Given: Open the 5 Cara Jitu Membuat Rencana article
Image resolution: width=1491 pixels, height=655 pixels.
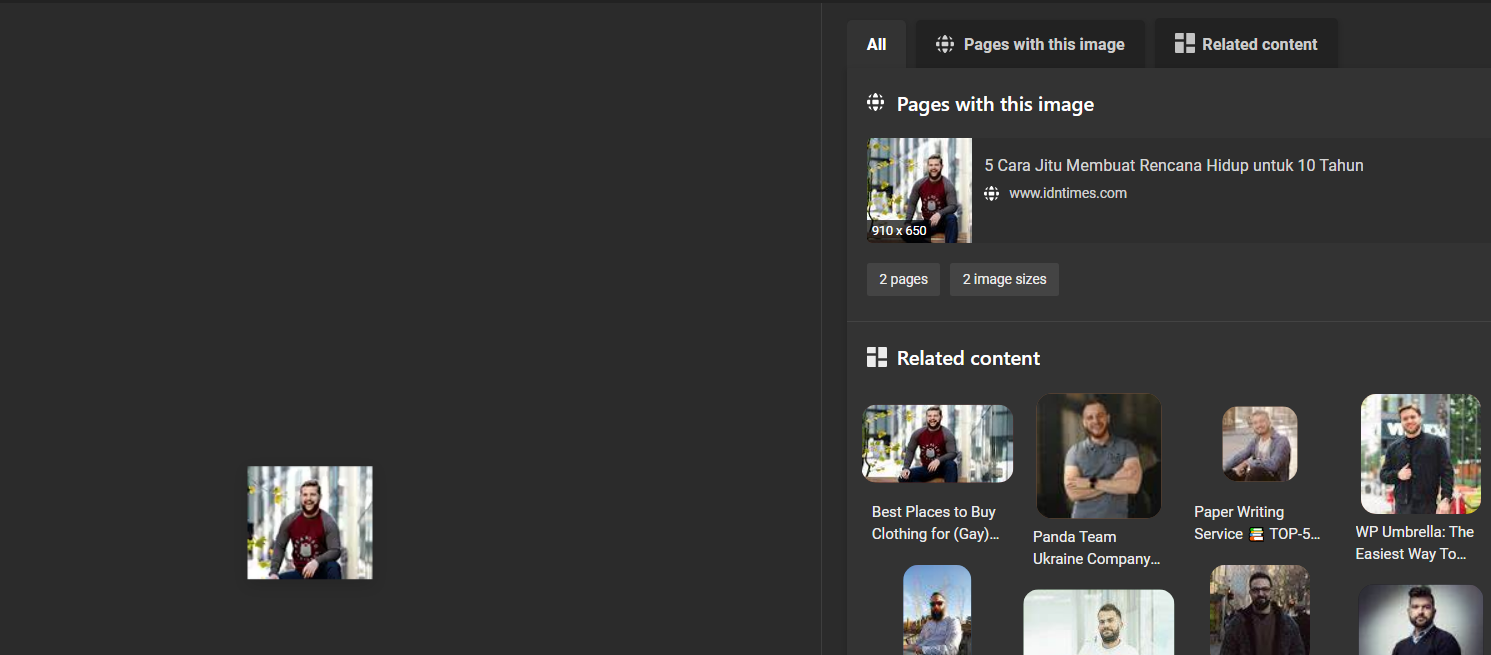Looking at the screenshot, I should (x=1173, y=165).
